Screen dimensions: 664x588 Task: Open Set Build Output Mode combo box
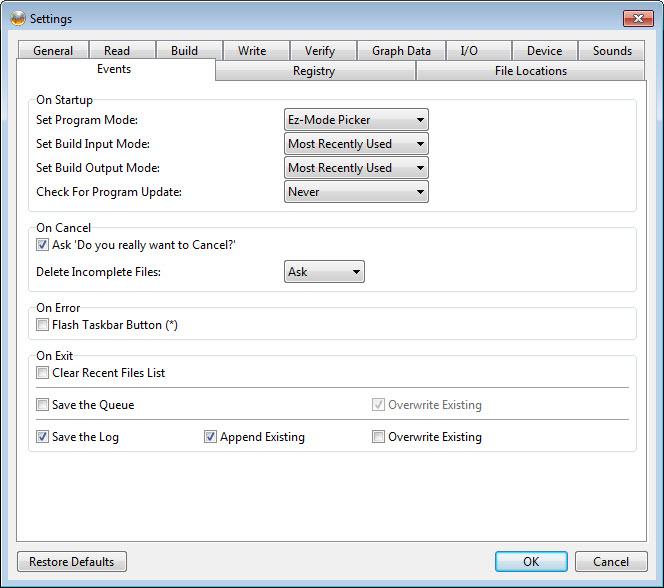(356, 168)
